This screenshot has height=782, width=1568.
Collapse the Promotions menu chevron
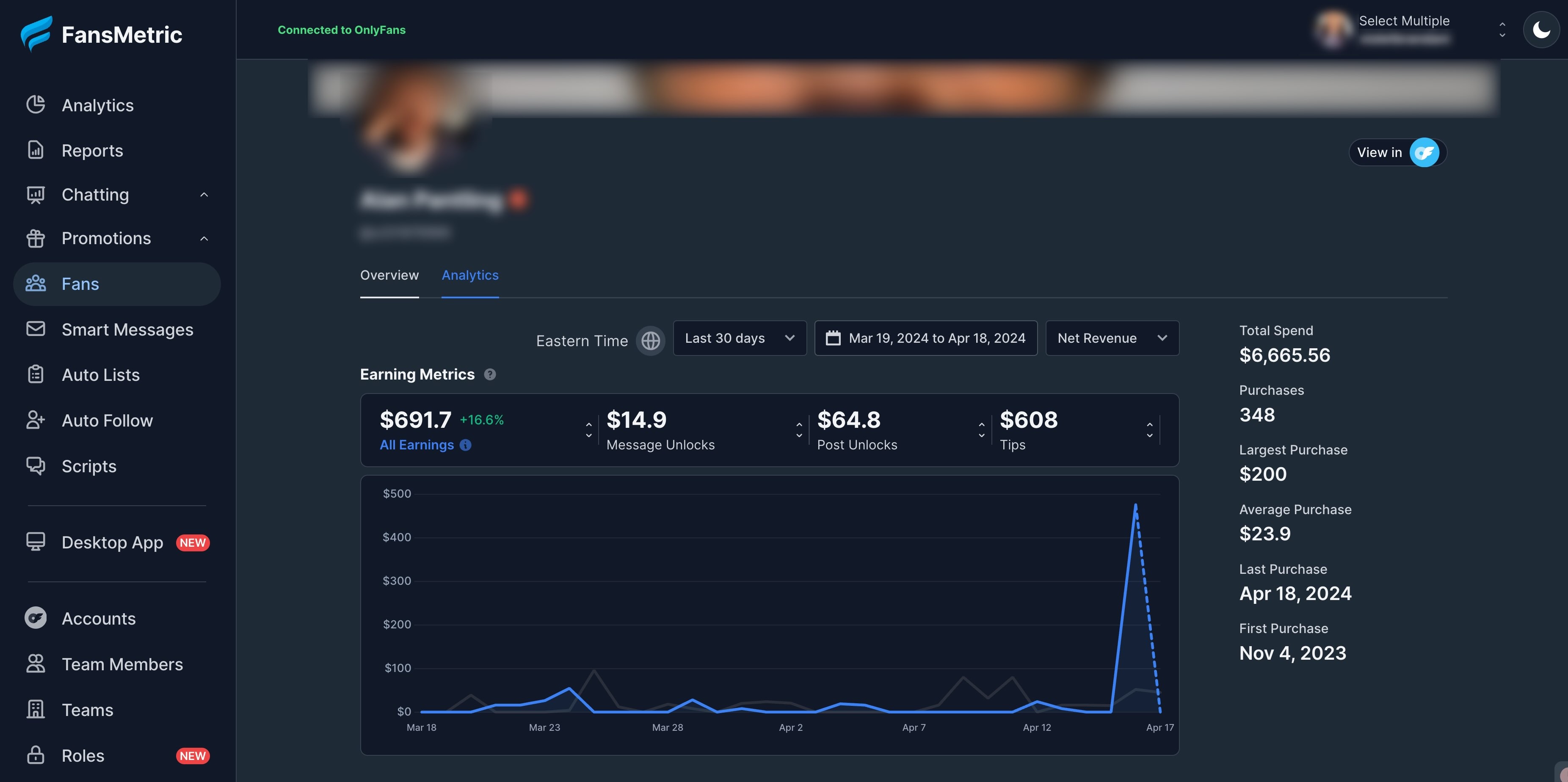pyautogui.click(x=204, y=239)
